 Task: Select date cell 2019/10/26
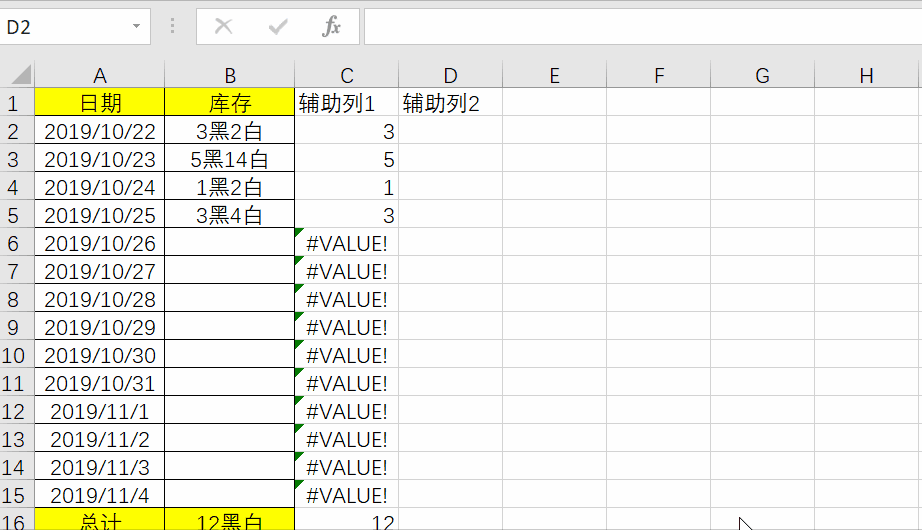99,242
